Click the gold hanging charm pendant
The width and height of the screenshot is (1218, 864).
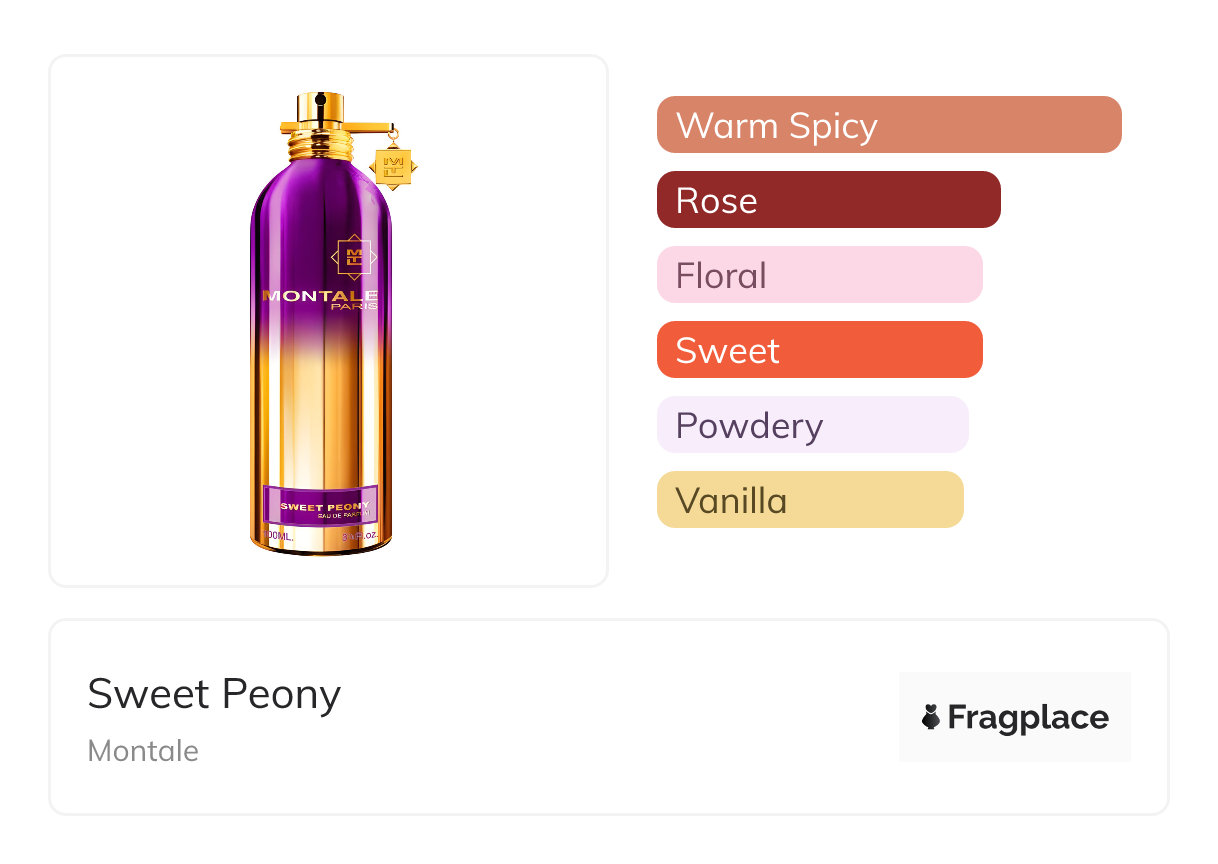click(392, 165)
